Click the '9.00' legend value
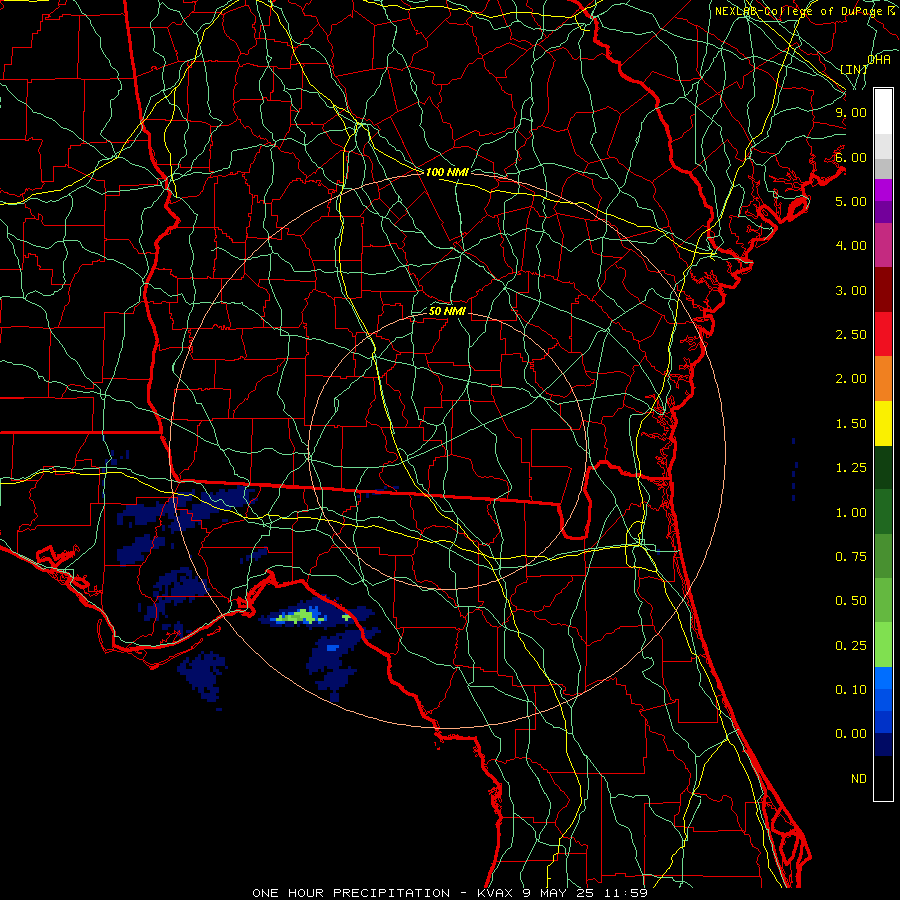This screenshot has height=900, width=900. pos(851,112)
